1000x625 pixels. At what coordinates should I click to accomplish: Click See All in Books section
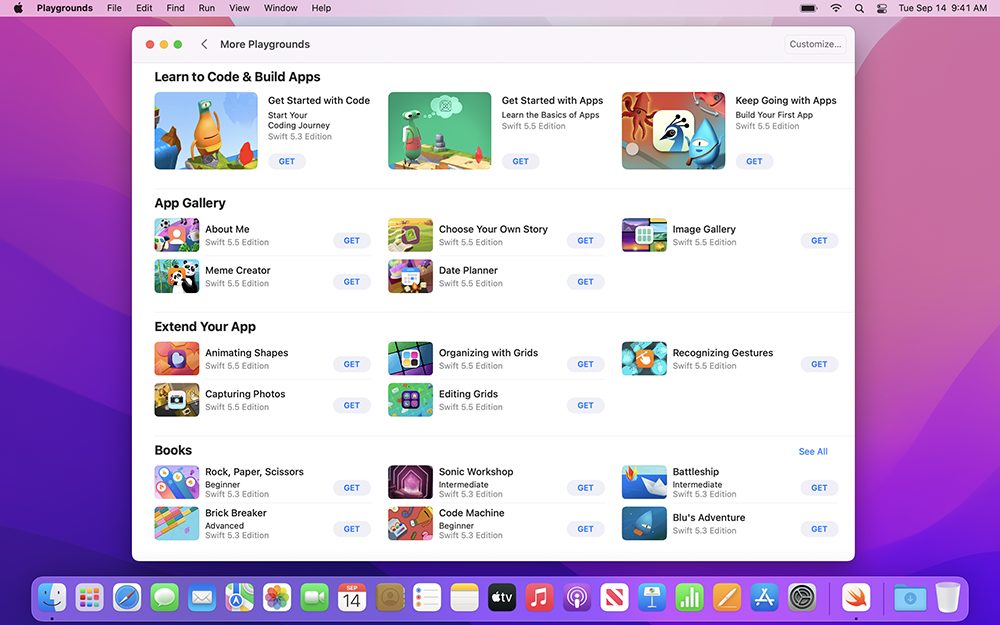point(812,452)
